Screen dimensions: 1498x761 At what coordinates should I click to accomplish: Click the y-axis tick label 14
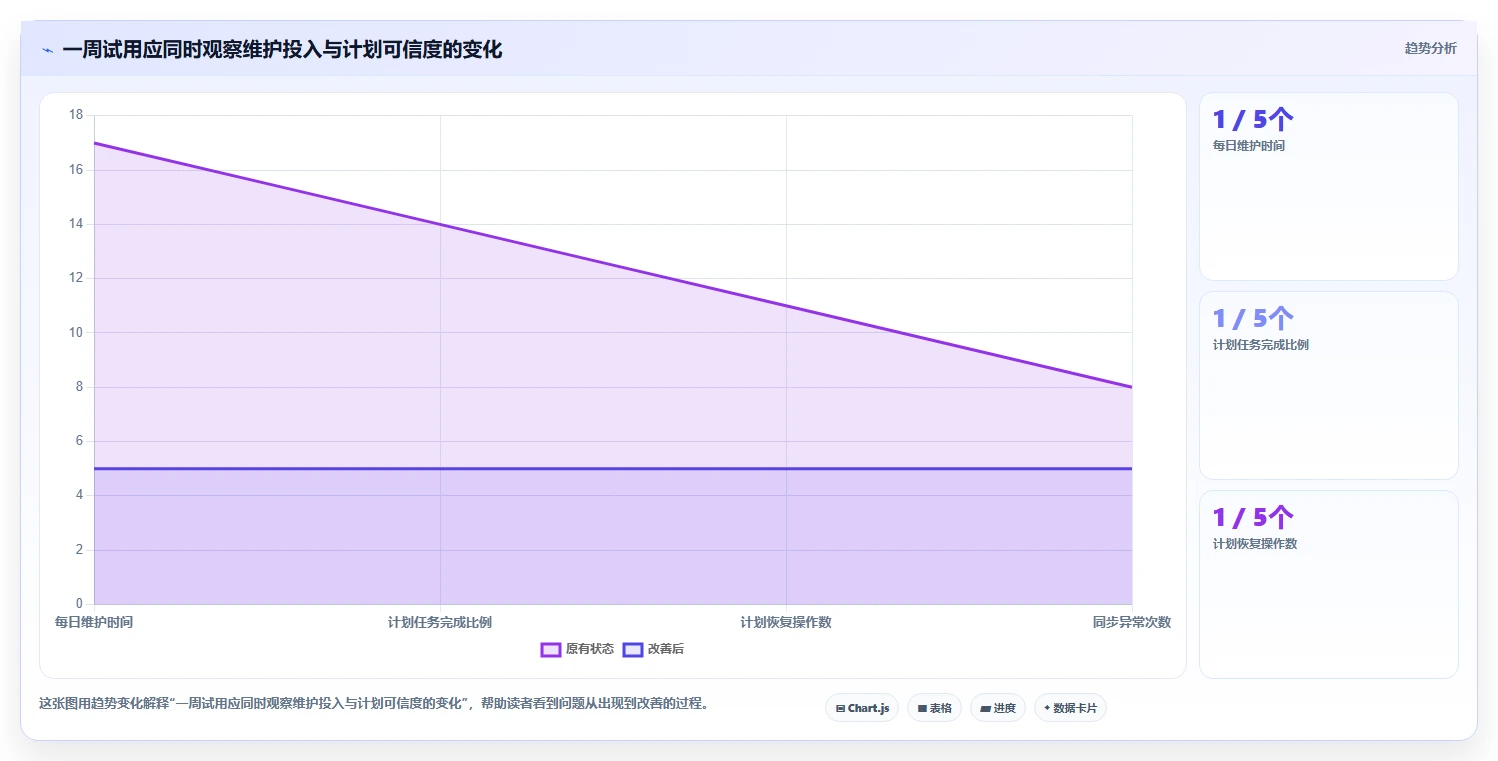pos(76,224)
